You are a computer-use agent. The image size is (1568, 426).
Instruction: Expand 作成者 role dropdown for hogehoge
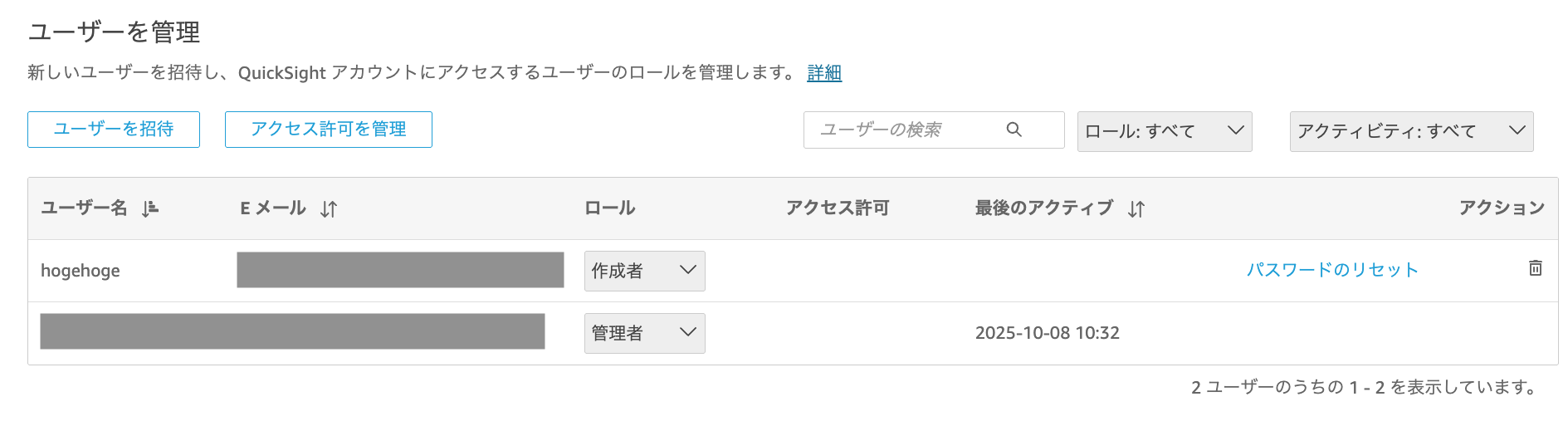click(644, 271)
